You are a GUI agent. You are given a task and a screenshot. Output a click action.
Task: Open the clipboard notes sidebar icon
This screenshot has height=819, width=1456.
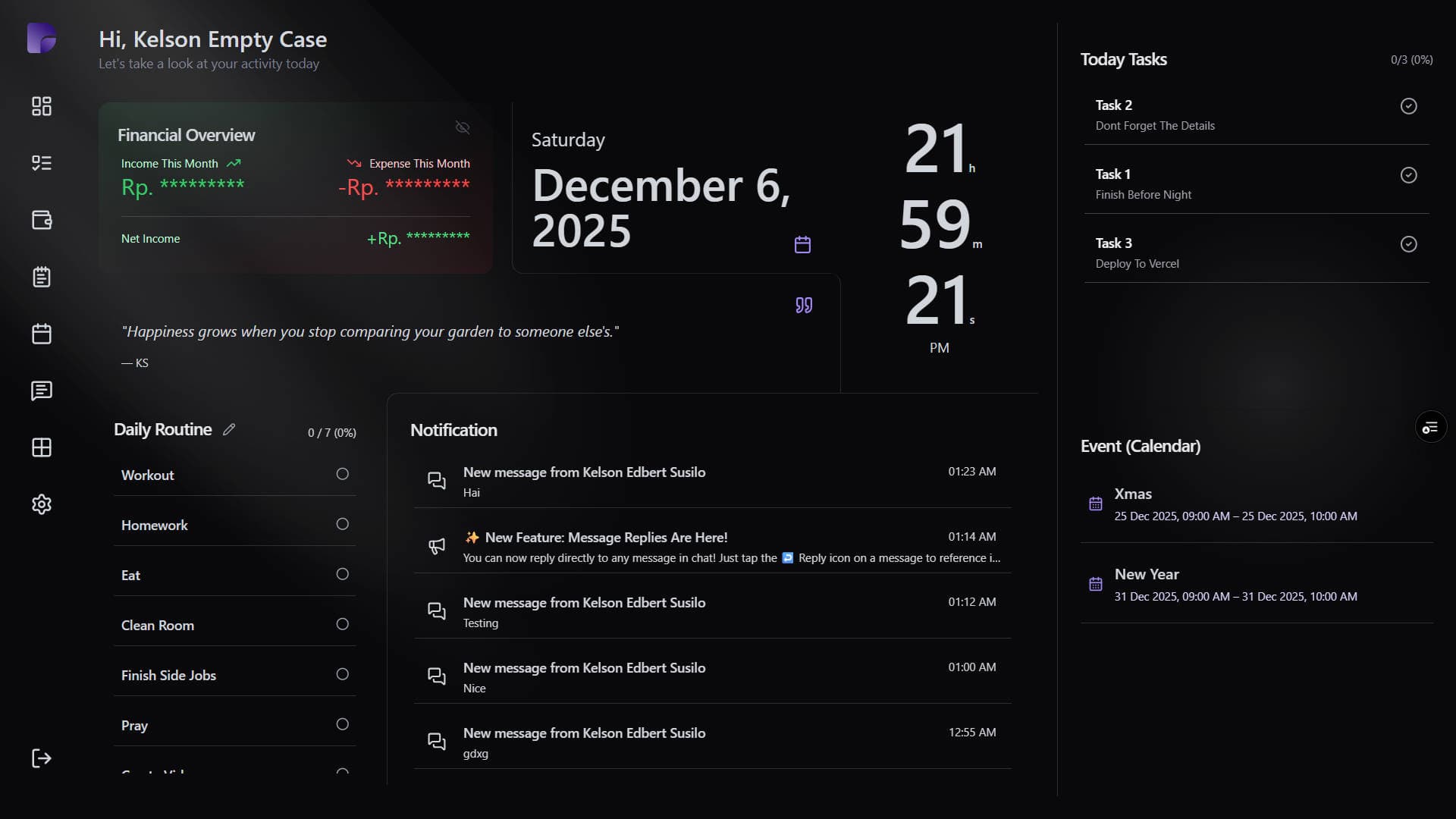42,277
